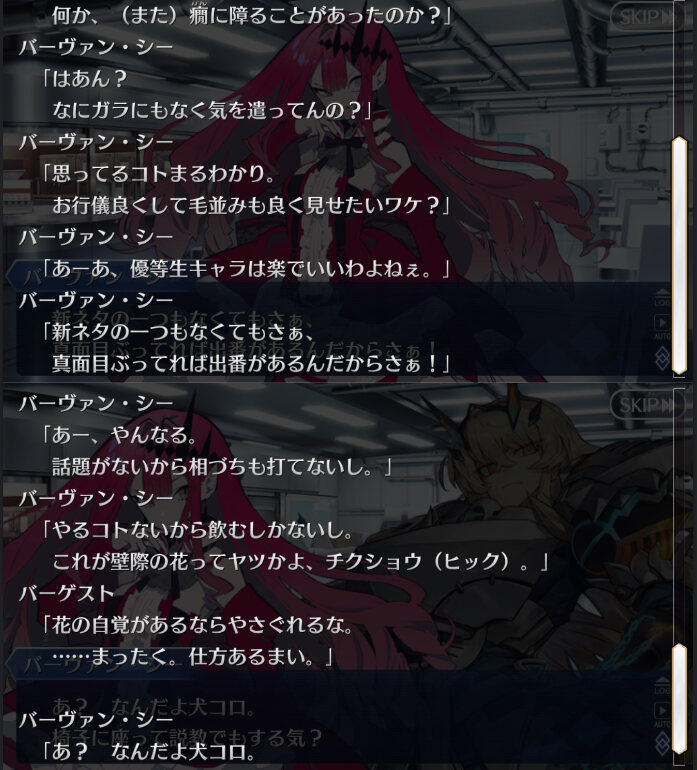Viewport: 697px width, 770px height.
Task: Toggle the AUTO play icon beside the なんだよ犬コロ line
Action: click(x=662, y=715)
